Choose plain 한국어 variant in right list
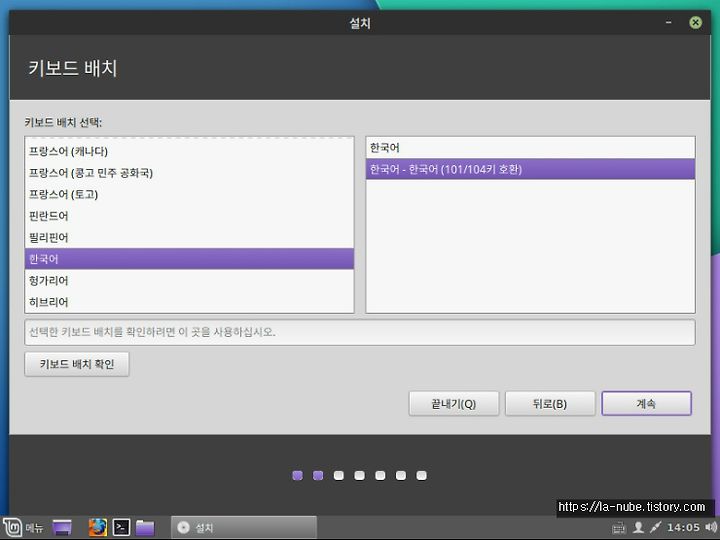The width and height of the screenshot is (720, 540). pyautogui.click(x=530, y=148)
